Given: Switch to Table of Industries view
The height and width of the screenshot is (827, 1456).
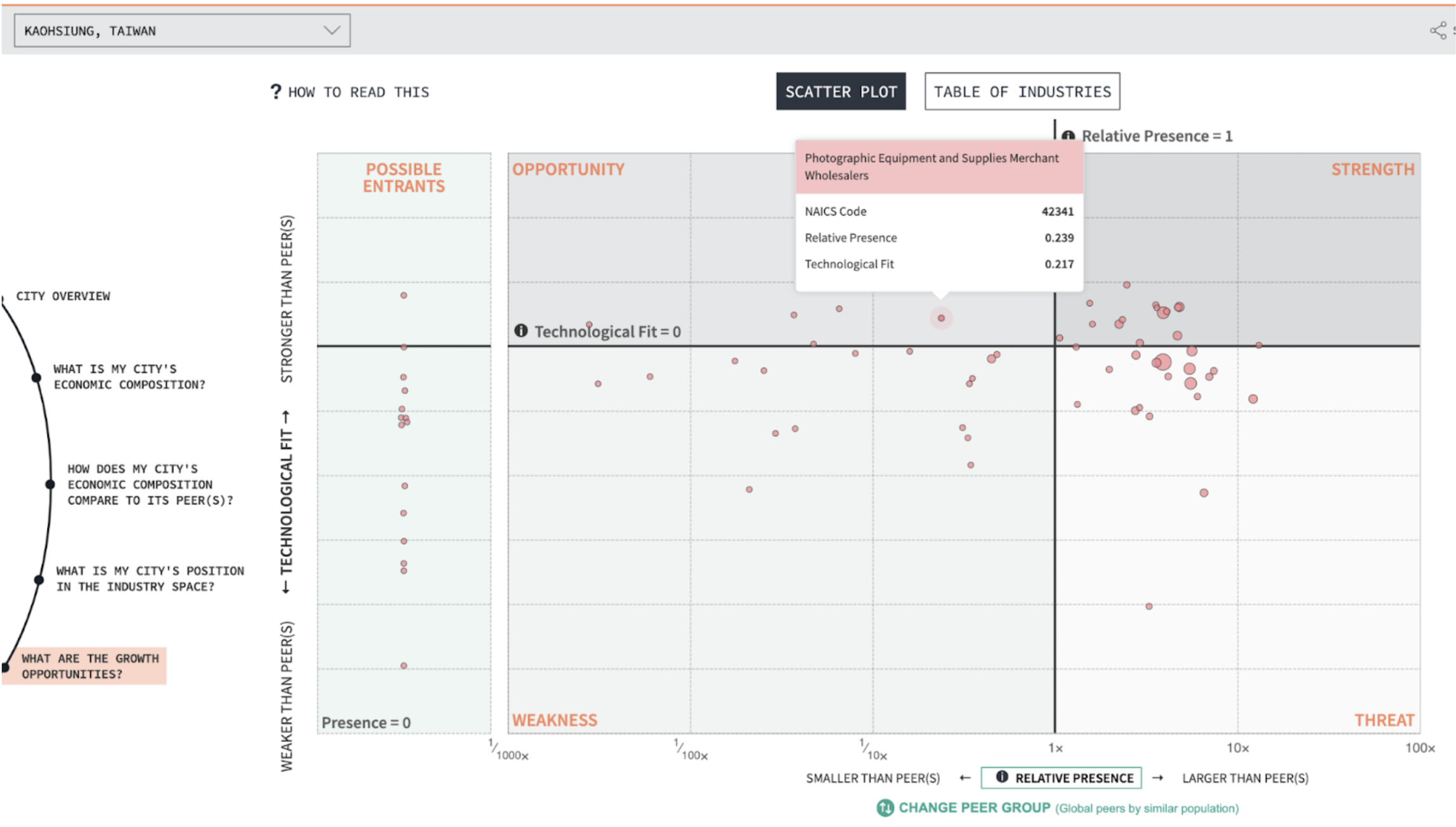Looking at the screenshot, I should click(1022, 91).
